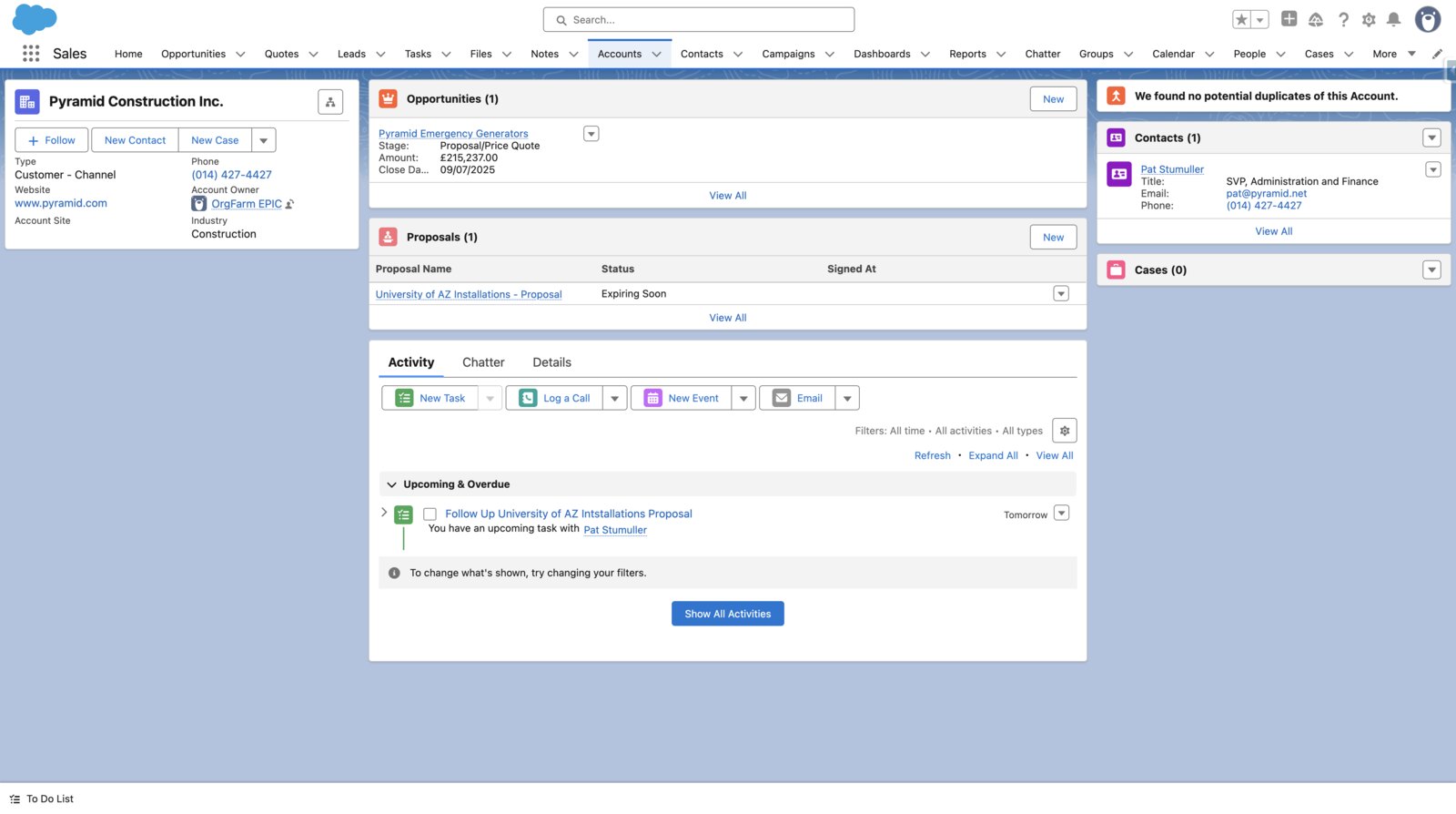Screen dimensions: 1456x814
Task: Click the Salesforce cloud logo
Action: [35, 19]
